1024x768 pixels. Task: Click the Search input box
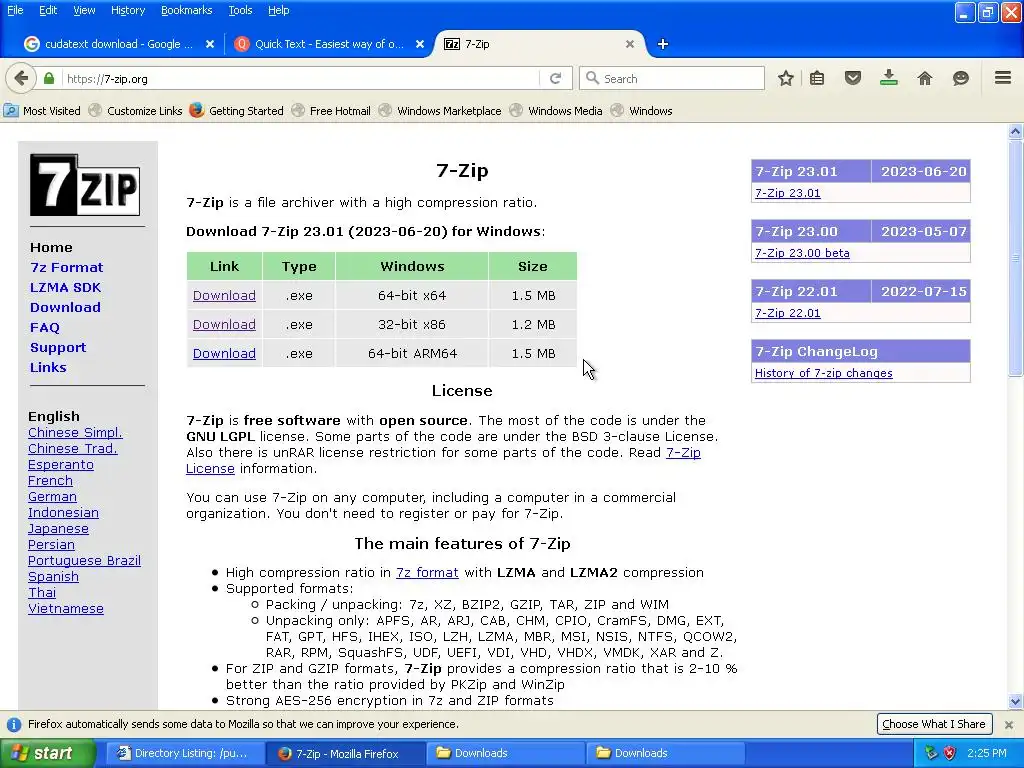(x=673, y=78)
